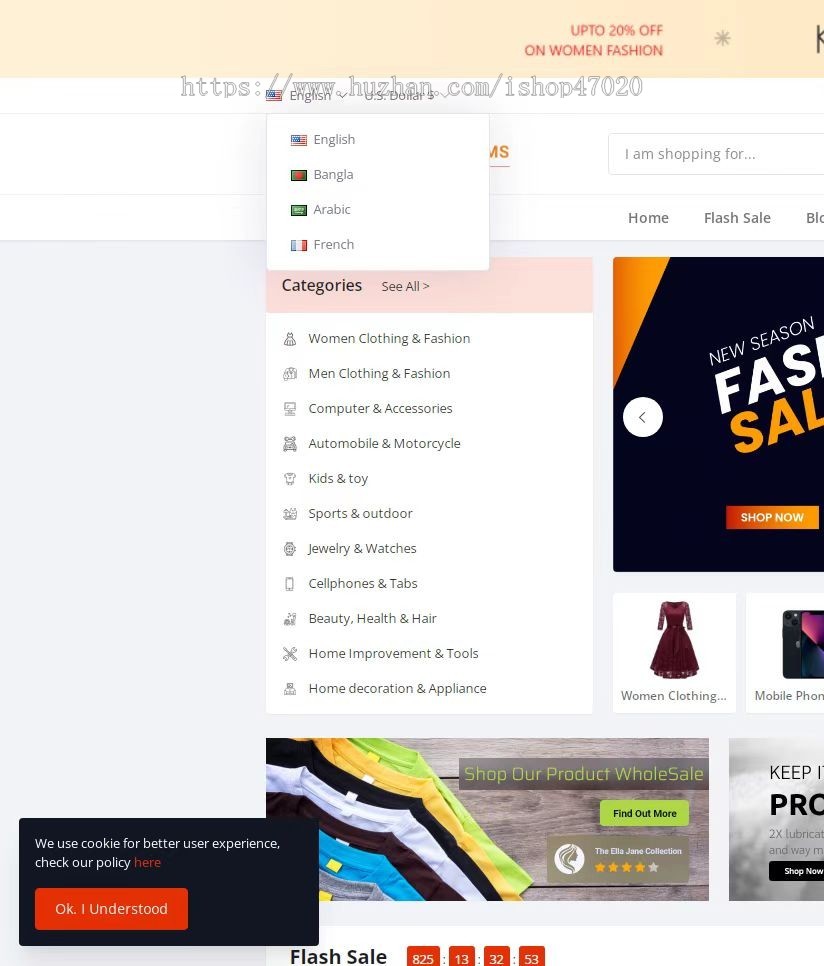Click the French flag icon in language list
Image resolution: width=824 pixels, height=966 pixels.
tap(299, 245)
